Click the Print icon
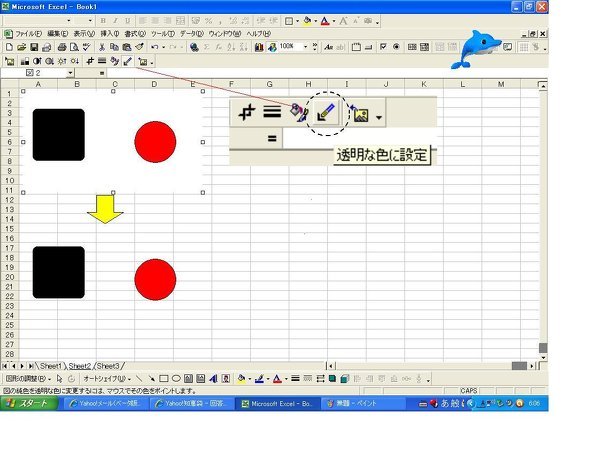 [62, 47]
